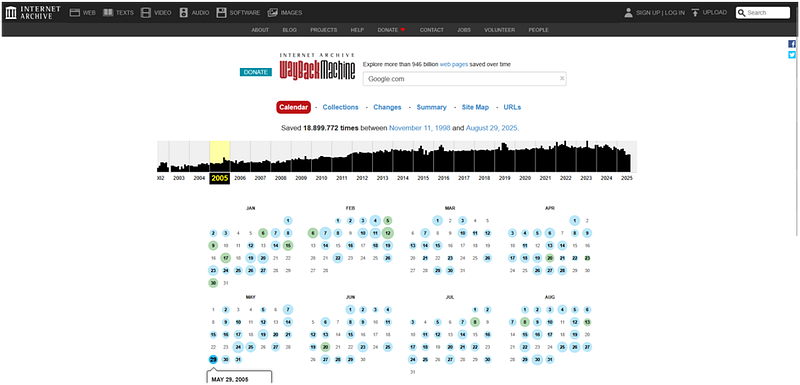This screenshot has width=800, height=385.
Task: Click the red heart beside Donate
Action: click(403, 30)
